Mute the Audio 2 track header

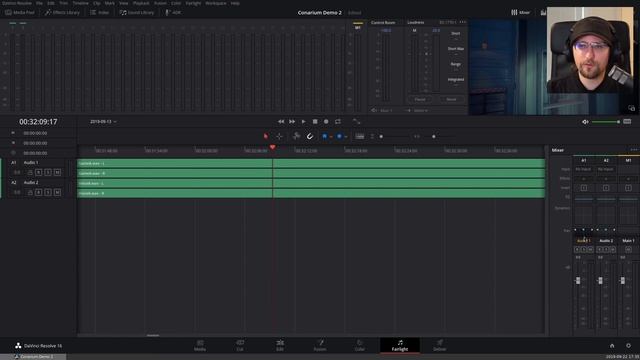[58, 192]
